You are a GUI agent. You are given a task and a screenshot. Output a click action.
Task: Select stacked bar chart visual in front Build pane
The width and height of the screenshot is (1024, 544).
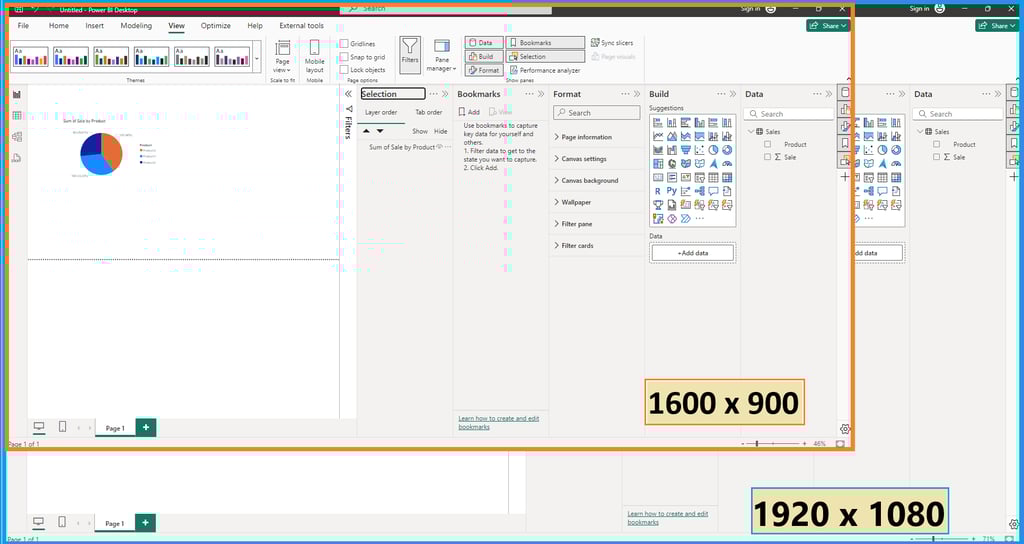[658, 122]
